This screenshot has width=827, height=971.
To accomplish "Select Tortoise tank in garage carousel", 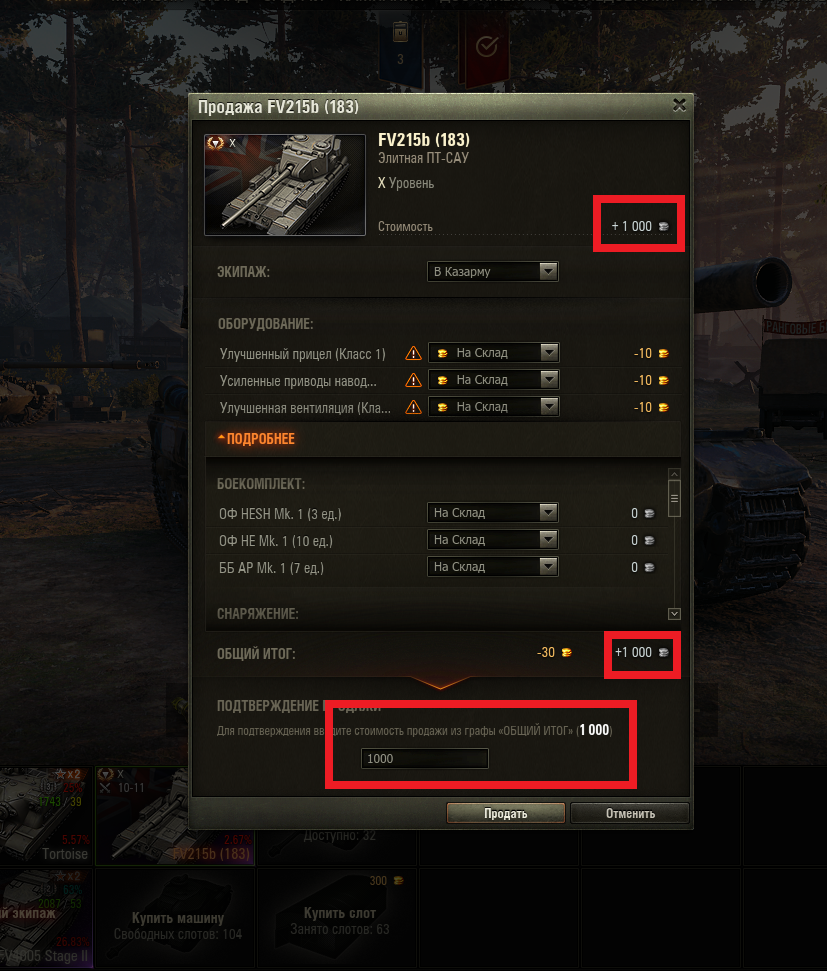I will click(45, 814).
